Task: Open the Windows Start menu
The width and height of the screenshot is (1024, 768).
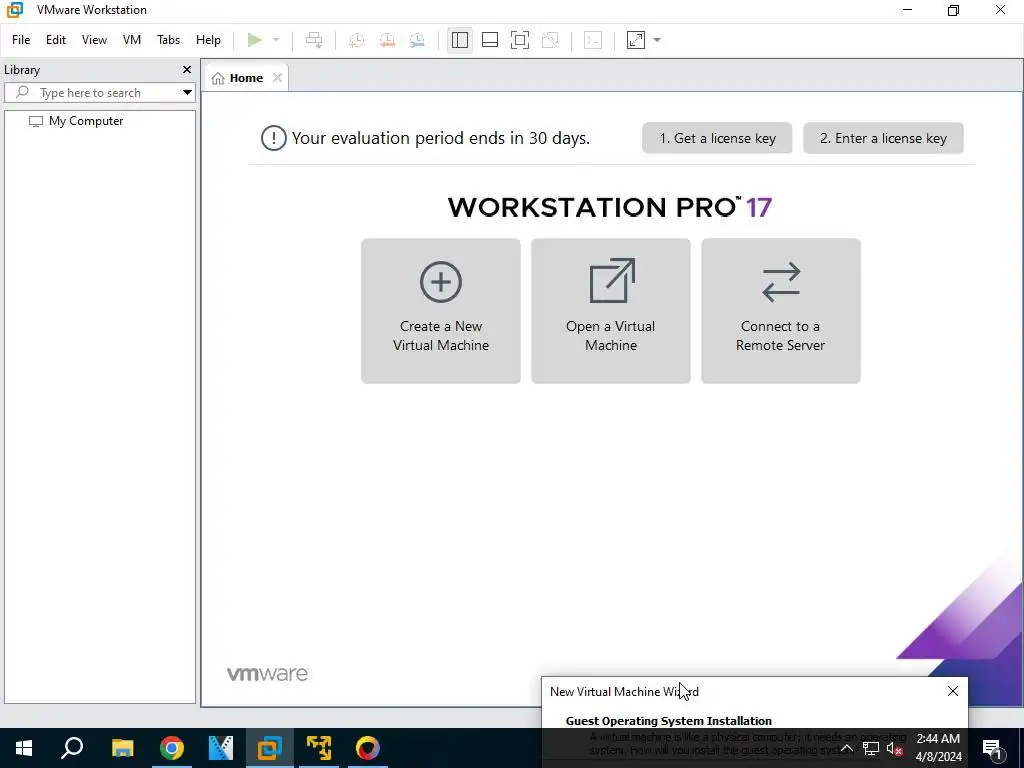Action: (x=24, y=748)
